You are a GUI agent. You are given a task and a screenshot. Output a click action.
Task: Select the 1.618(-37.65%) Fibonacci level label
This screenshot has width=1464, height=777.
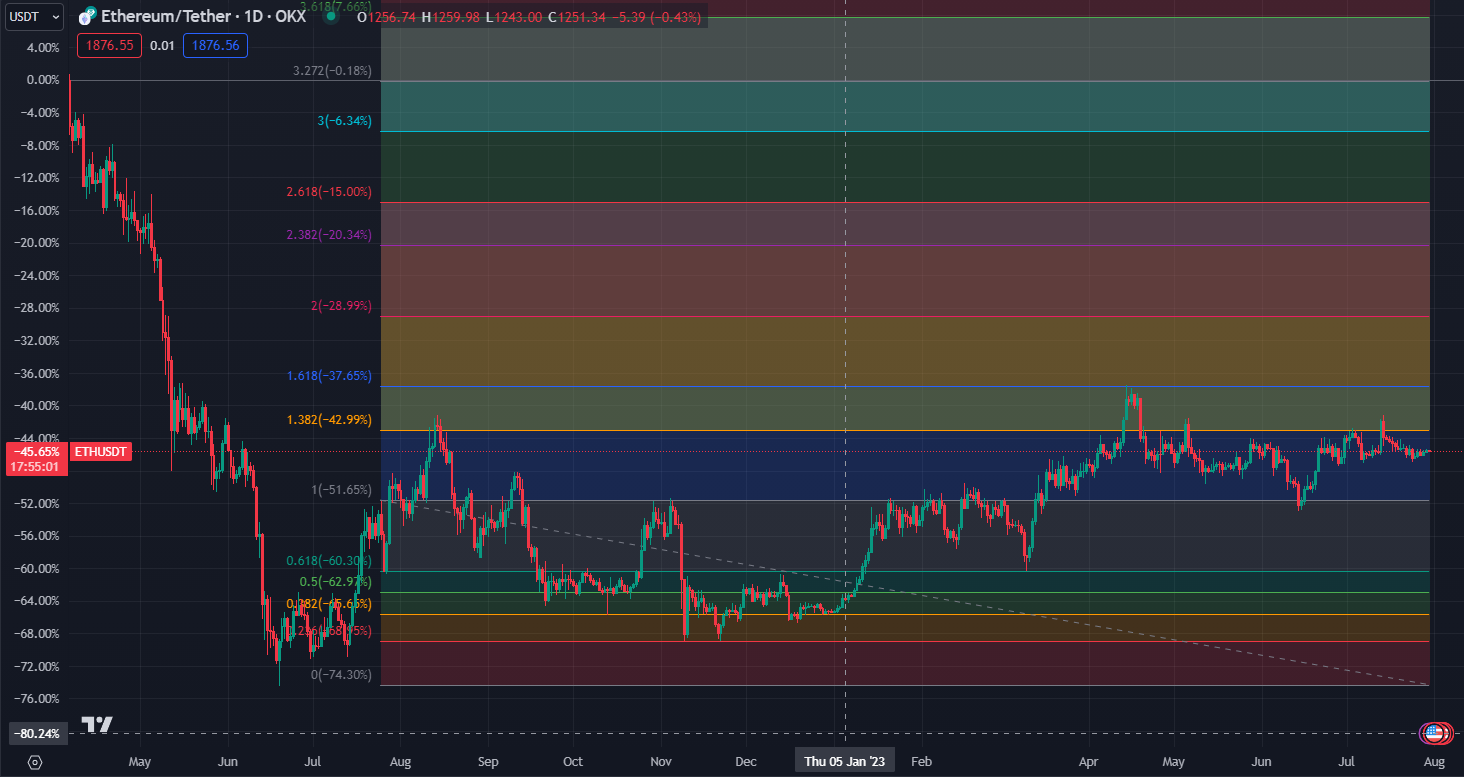pos(329,376)
